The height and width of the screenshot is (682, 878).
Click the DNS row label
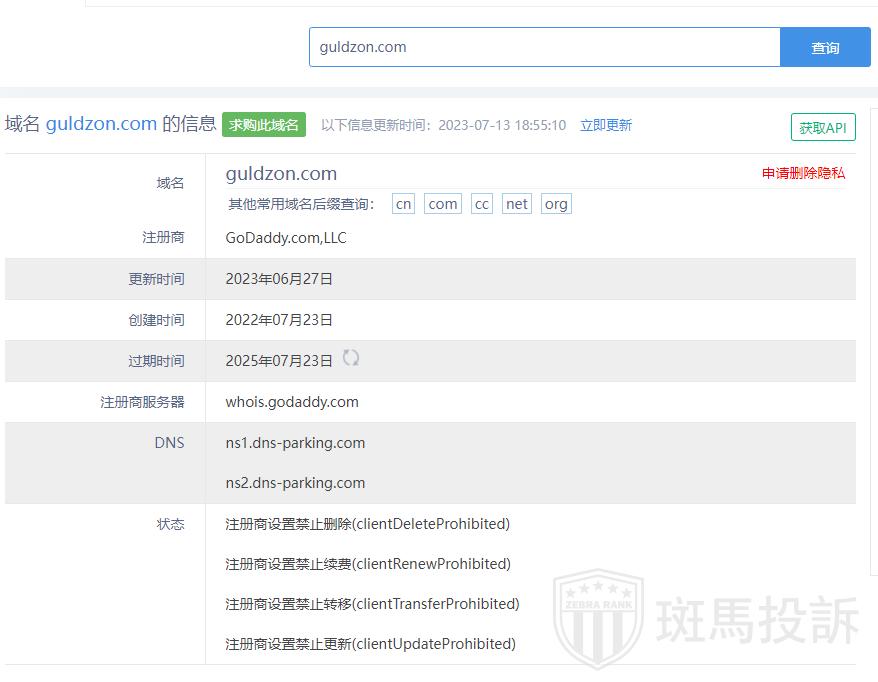169,443
